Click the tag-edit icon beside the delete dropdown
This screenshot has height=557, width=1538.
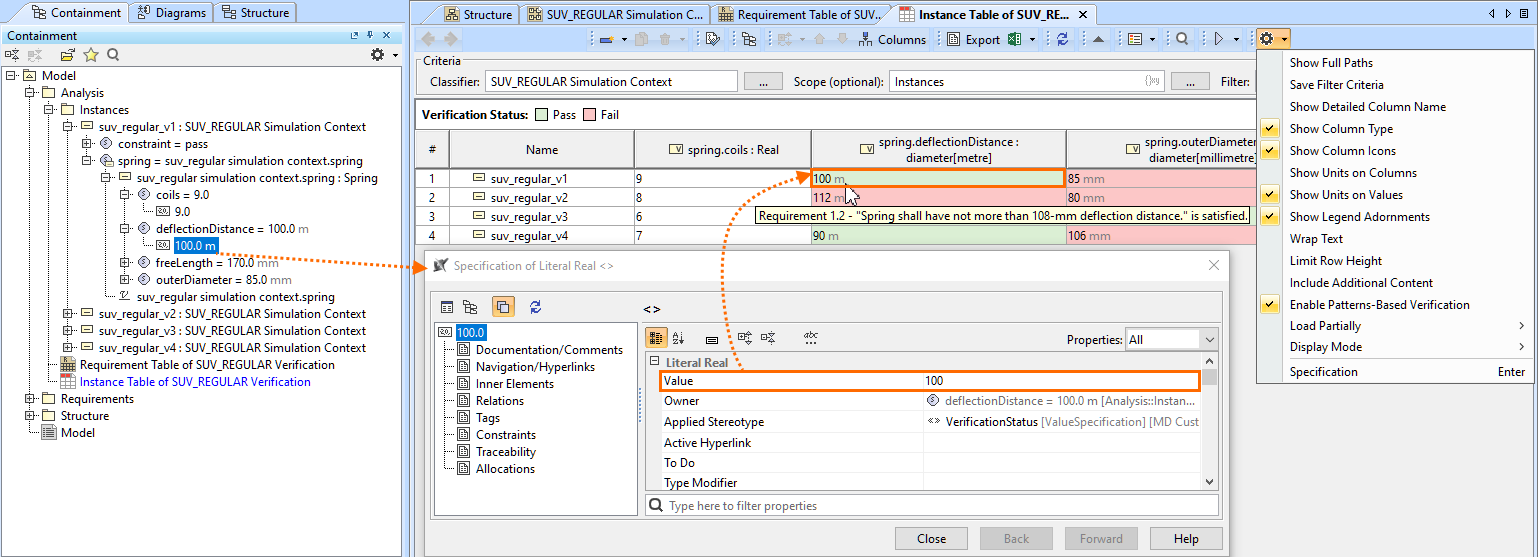coord(713,39)
